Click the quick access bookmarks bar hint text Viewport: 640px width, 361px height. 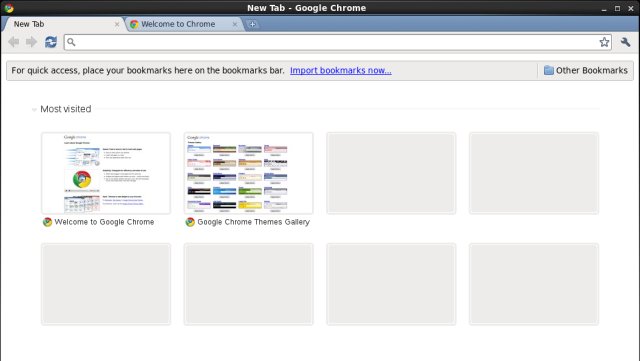coord(148,70)
